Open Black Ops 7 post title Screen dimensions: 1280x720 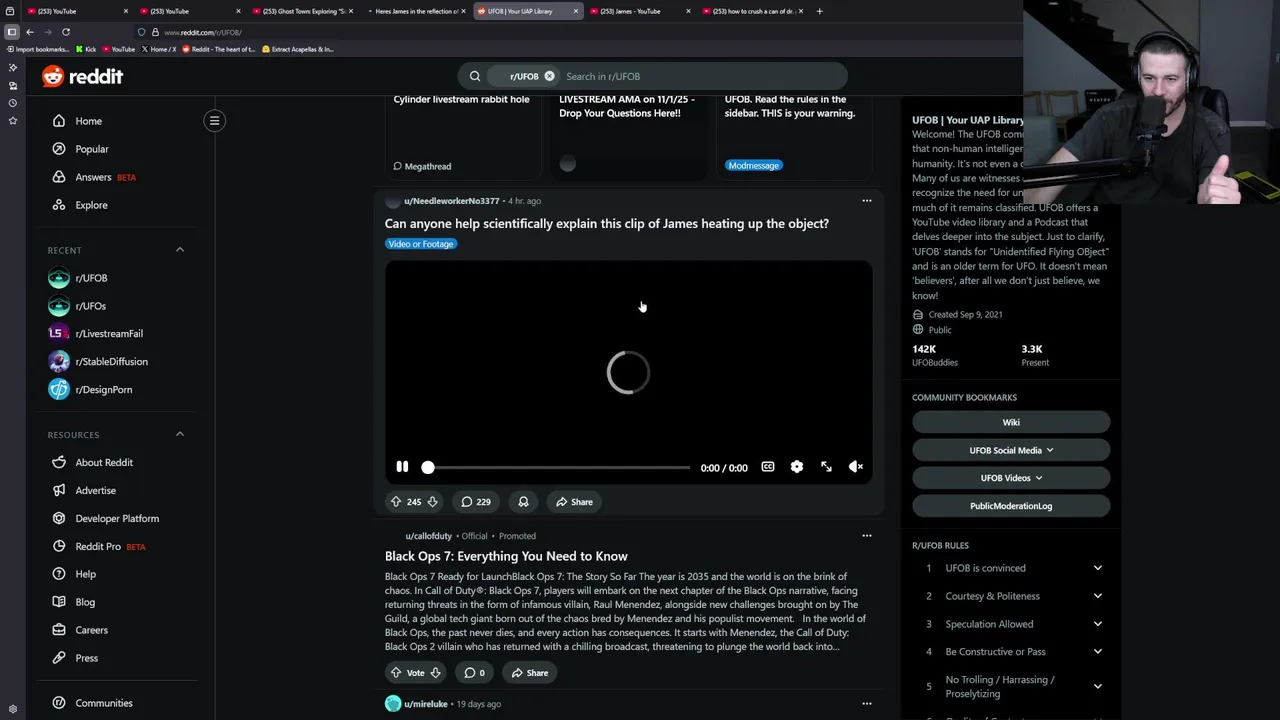506,556
